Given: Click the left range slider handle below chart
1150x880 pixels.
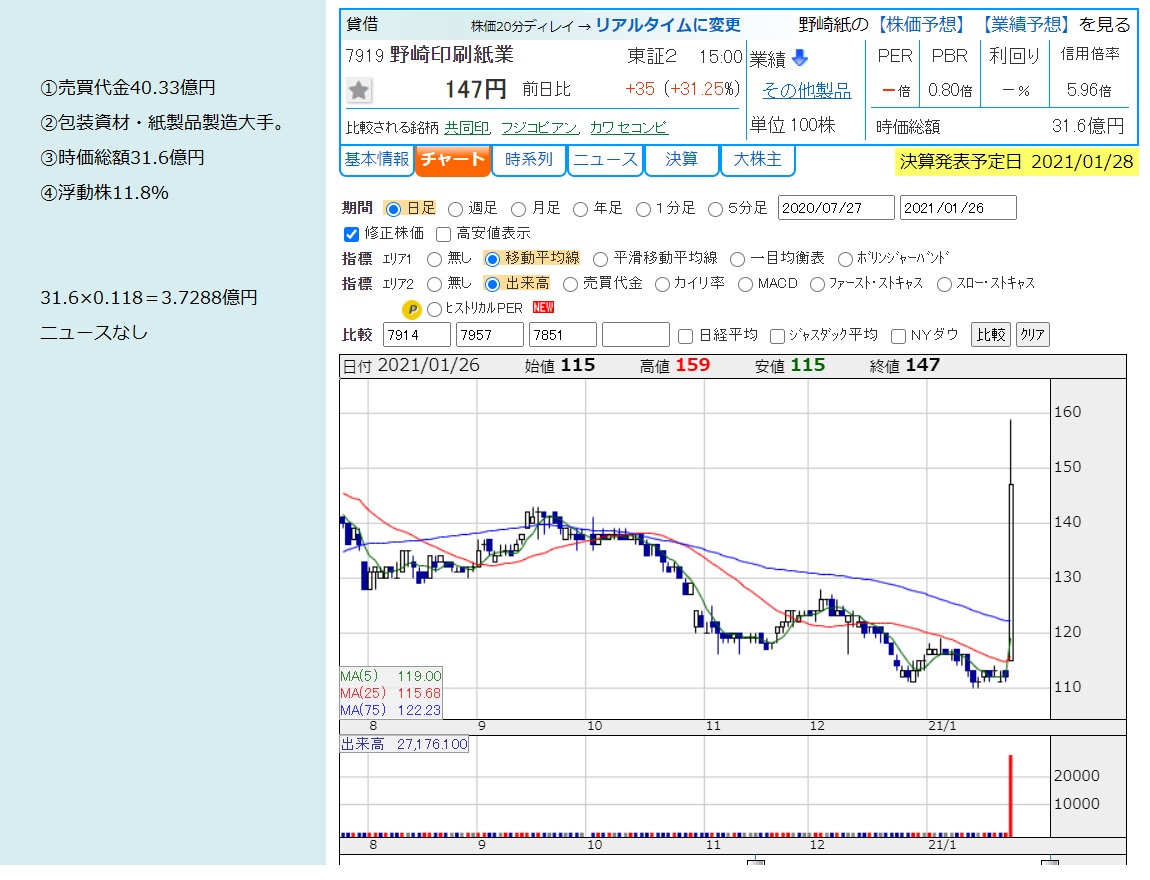Looking at the screenshot, I should [756, 861].
